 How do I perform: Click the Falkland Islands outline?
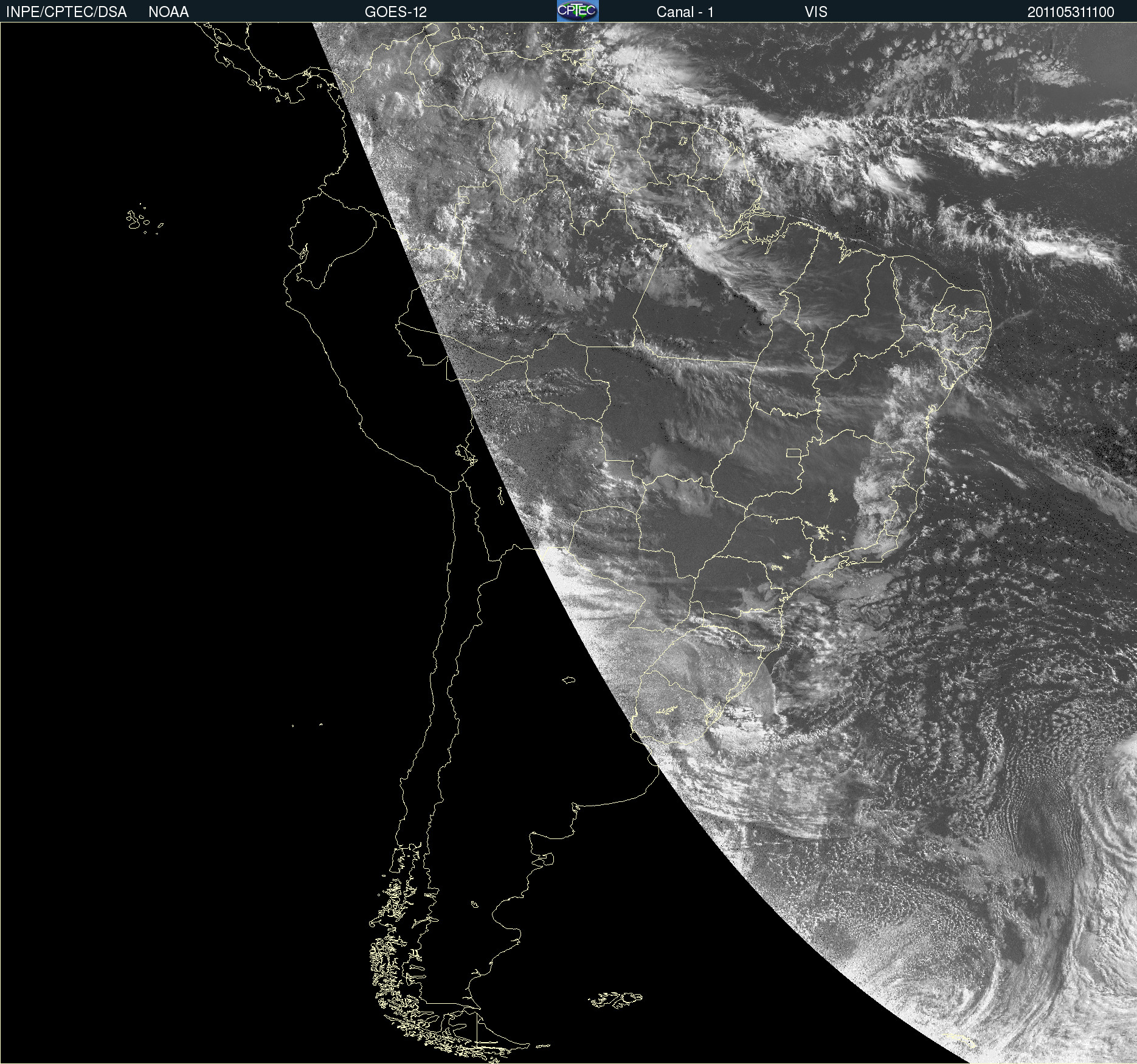tap(615, 1000)
